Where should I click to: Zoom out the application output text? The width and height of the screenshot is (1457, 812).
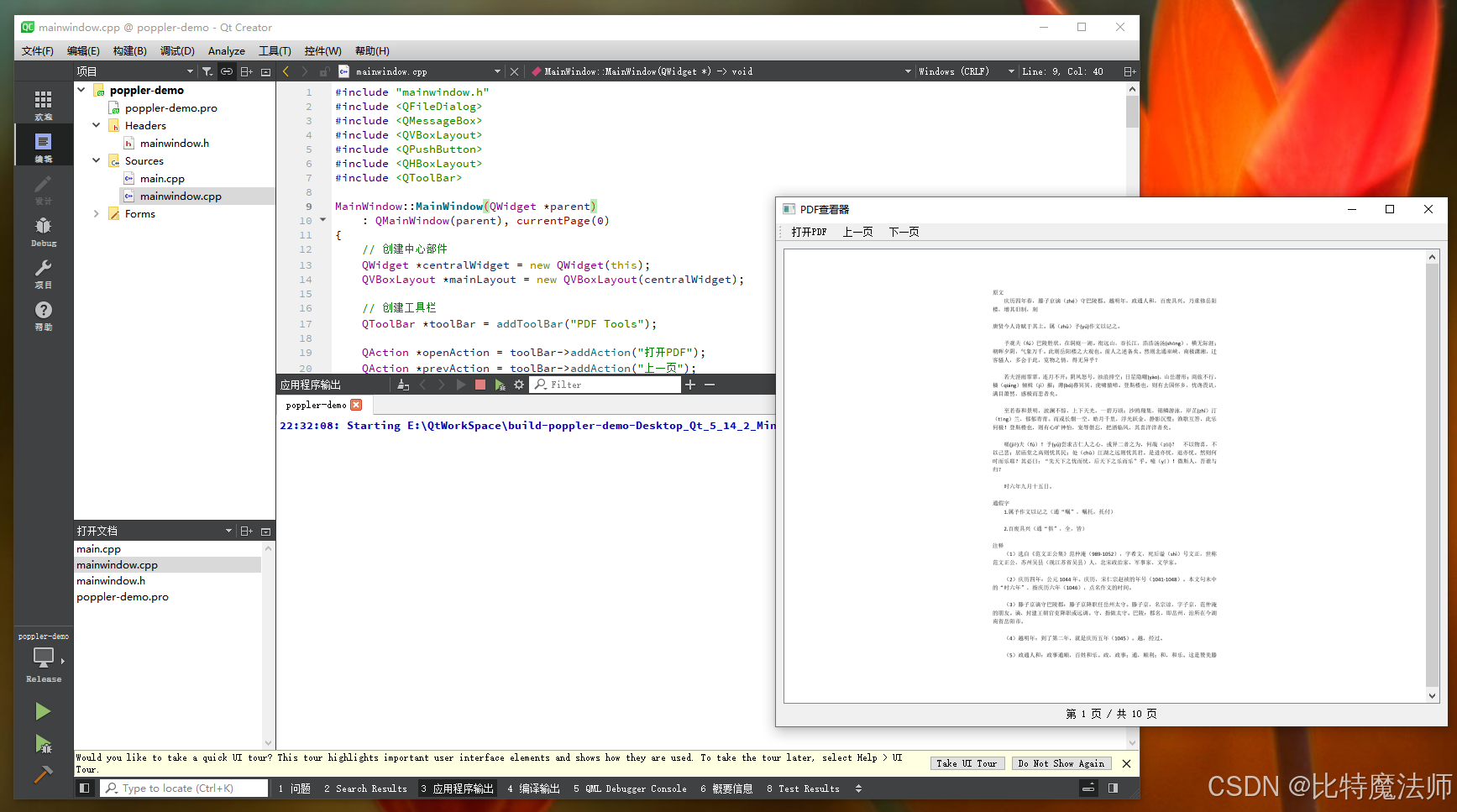(x=710, y=385)
